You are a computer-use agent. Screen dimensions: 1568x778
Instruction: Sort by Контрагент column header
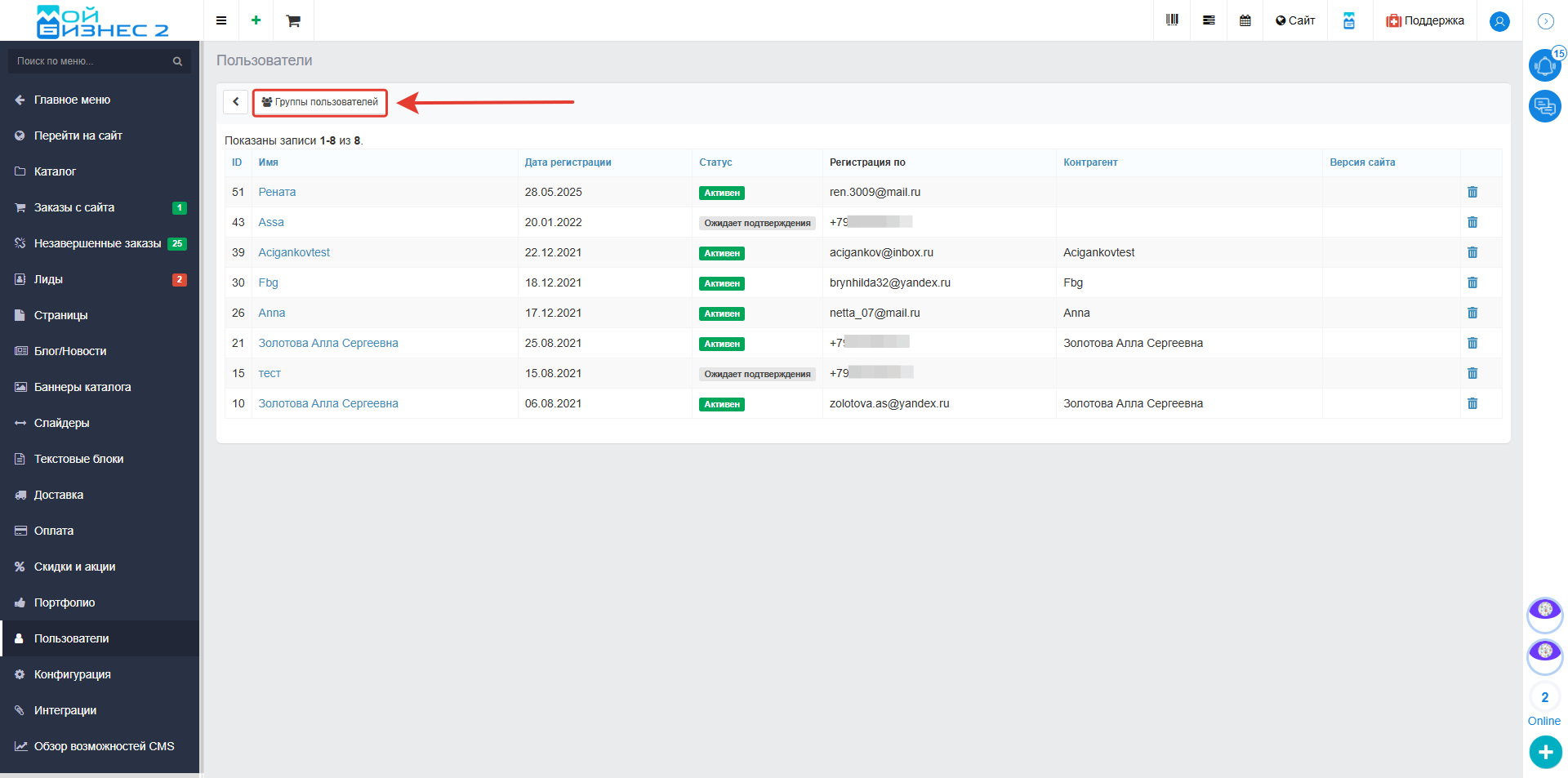pos(1090,162)
